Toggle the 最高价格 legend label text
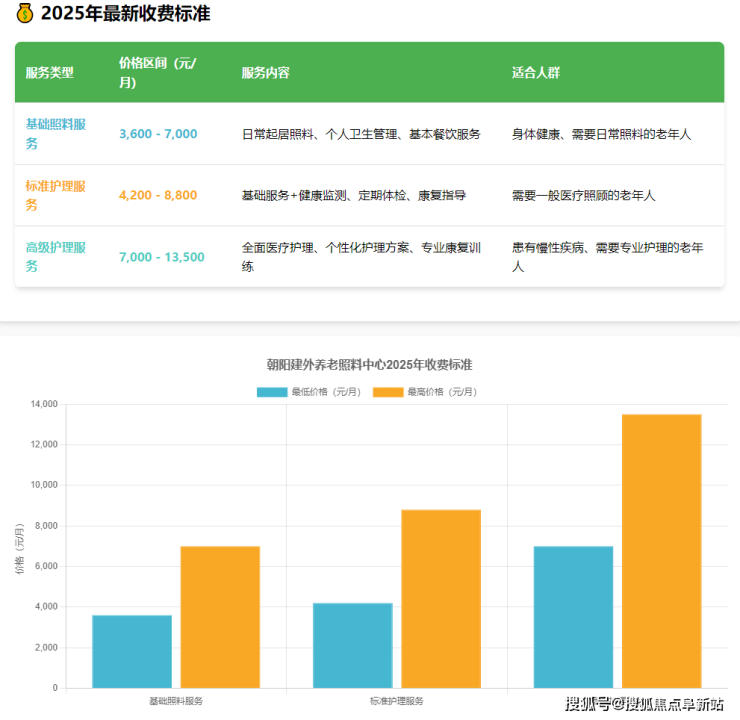The height and width of the screenshot is (720, 740). click(442, 392)
